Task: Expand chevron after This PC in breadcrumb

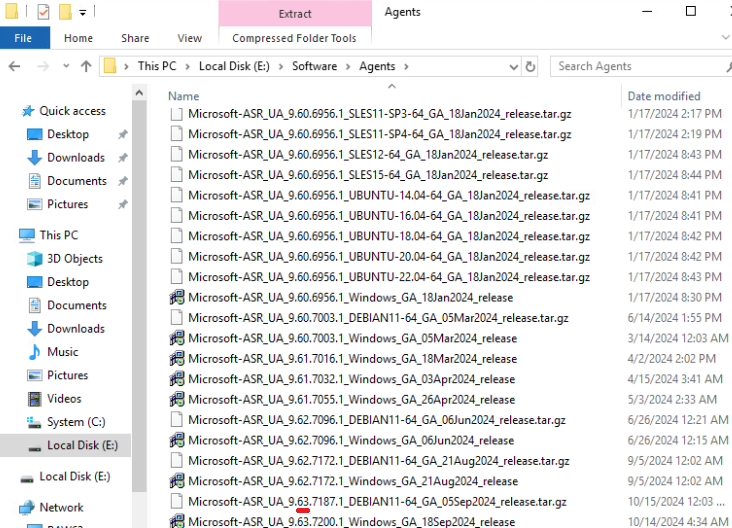Action: [188, 67]
